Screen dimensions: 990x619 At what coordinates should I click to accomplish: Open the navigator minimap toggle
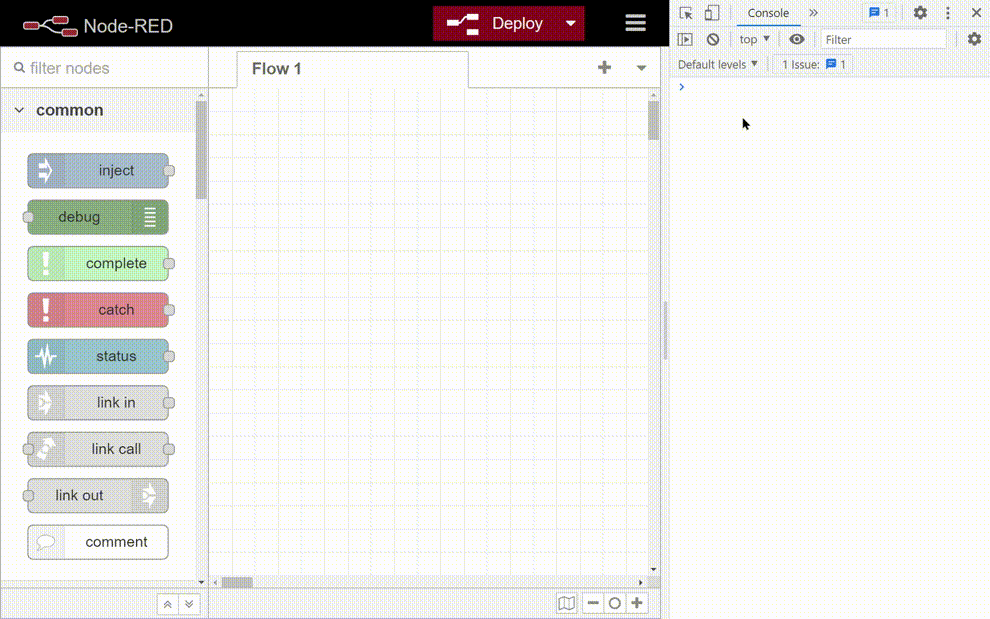click(567, 603)
